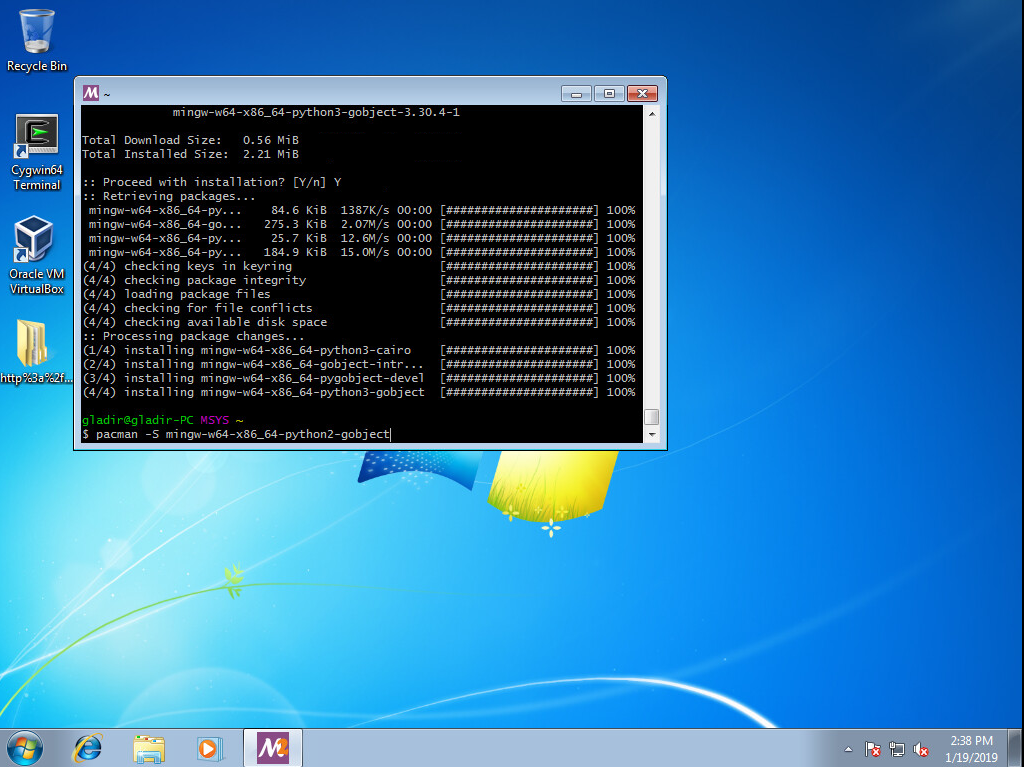The height and width of the screenshot is (767, 1024).
Task: Click the terminal scrollbar thumb
Action: pos(652,417)
